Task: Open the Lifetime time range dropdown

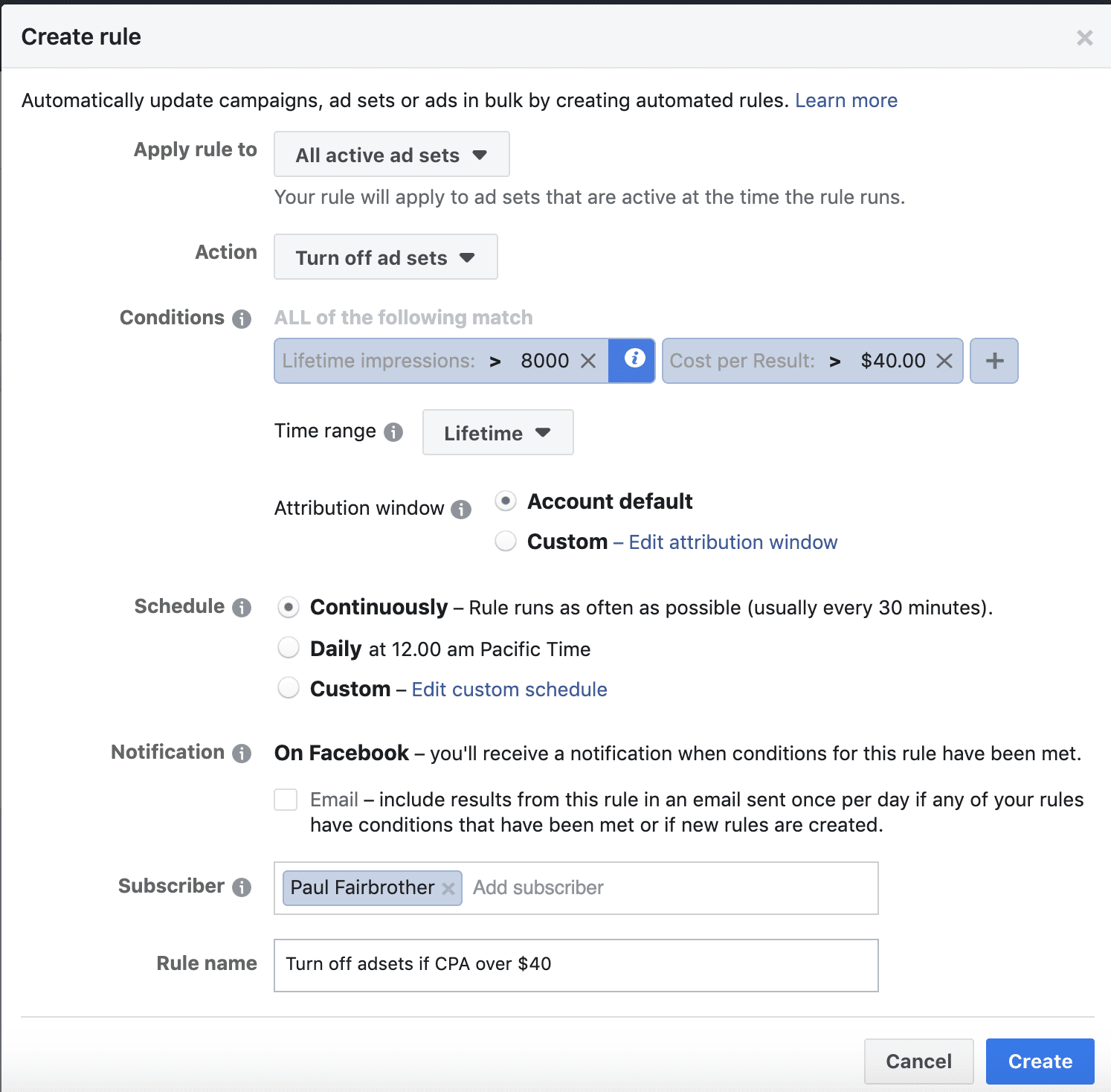Action: click(x=498, y=432)
